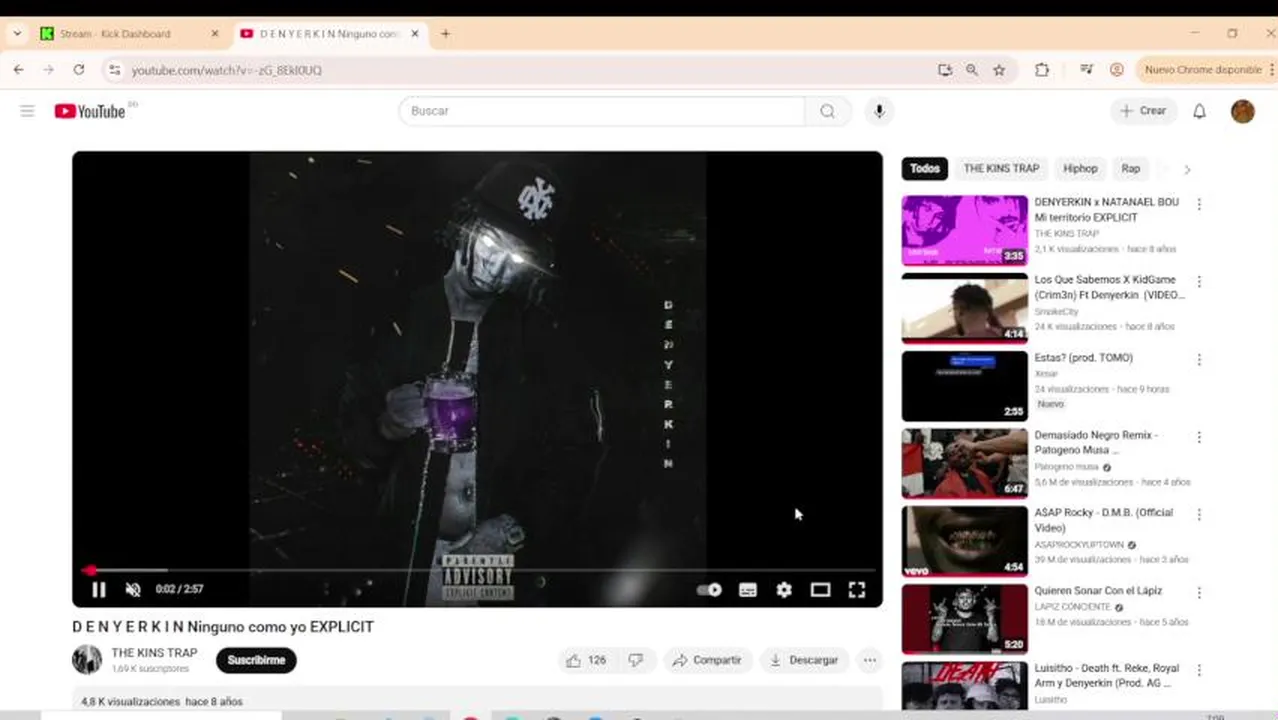1278x720 pixels.
Task: Open browser zoom magnifier icon
Action: (971, 70)
